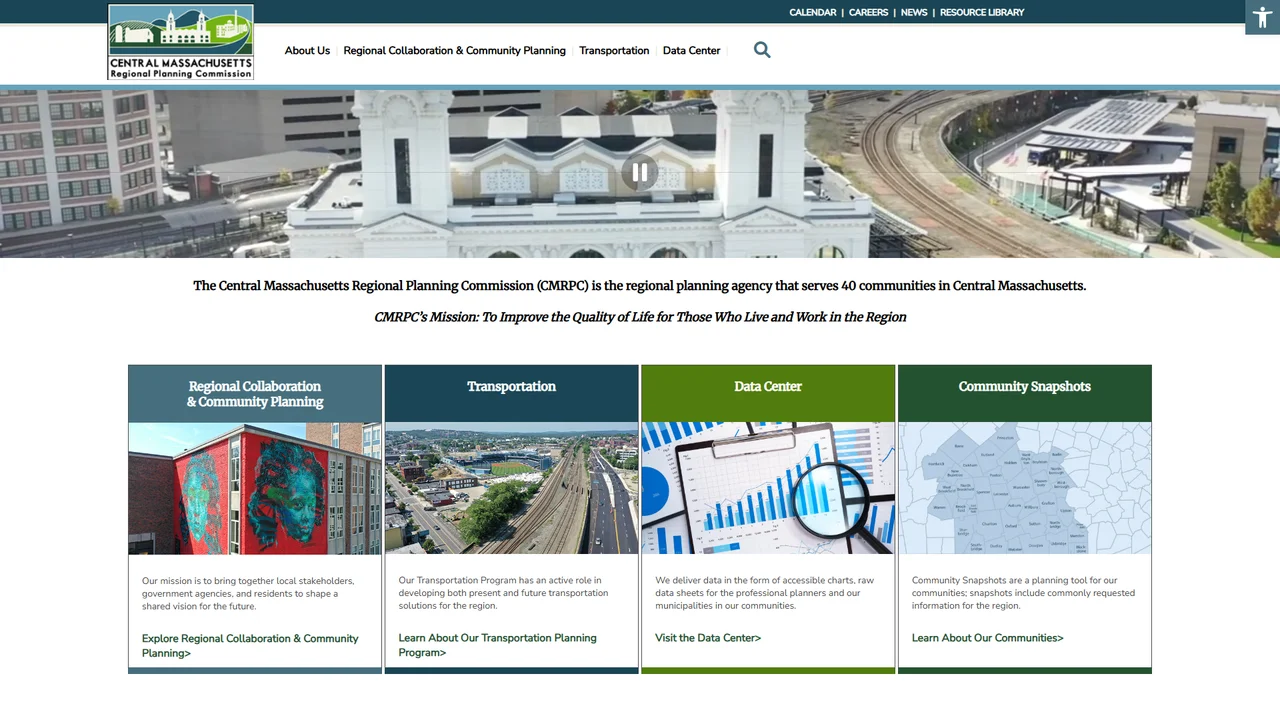Click the green Data Center card heading
The image size is (1280, 720).
tap(768, 386)
